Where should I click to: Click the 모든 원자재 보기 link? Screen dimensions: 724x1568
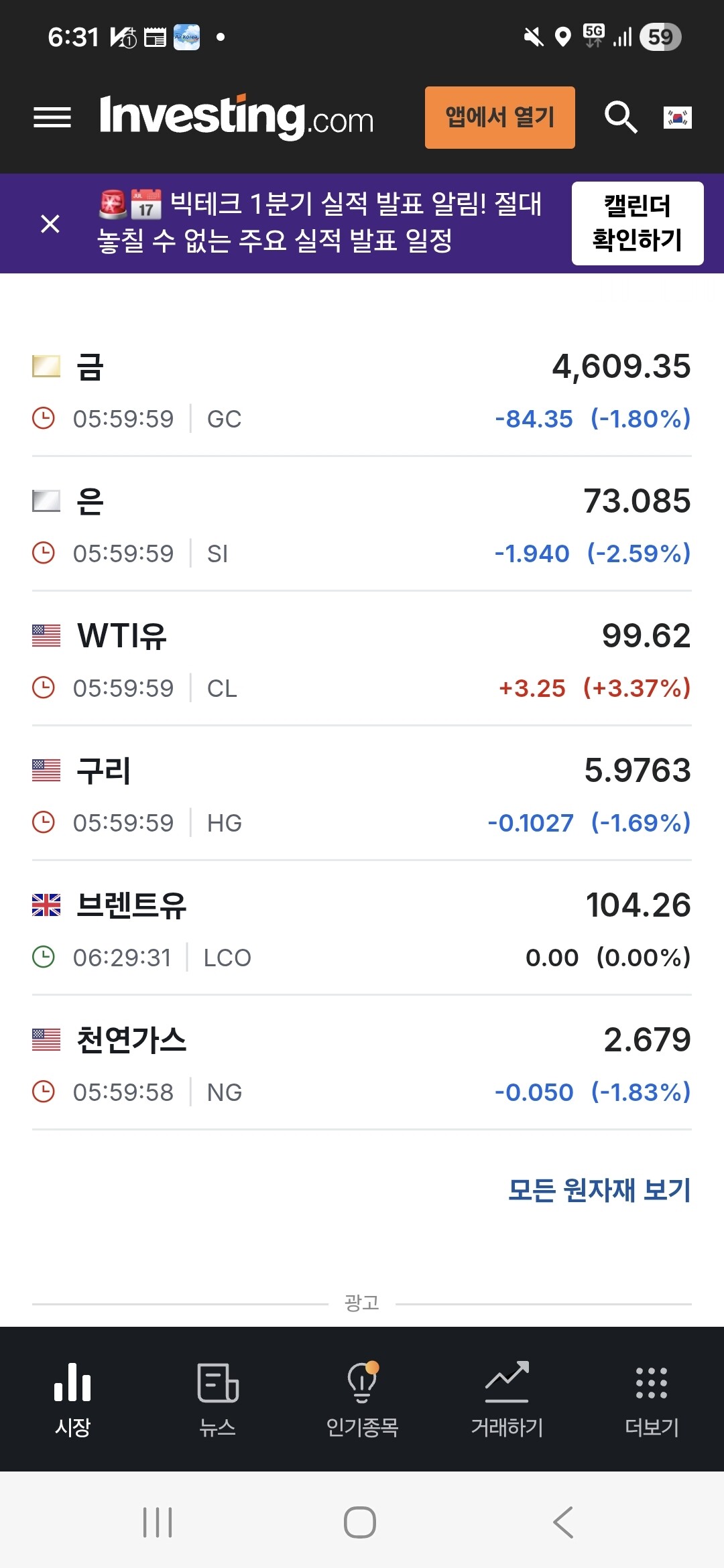tap(599, 1190)
